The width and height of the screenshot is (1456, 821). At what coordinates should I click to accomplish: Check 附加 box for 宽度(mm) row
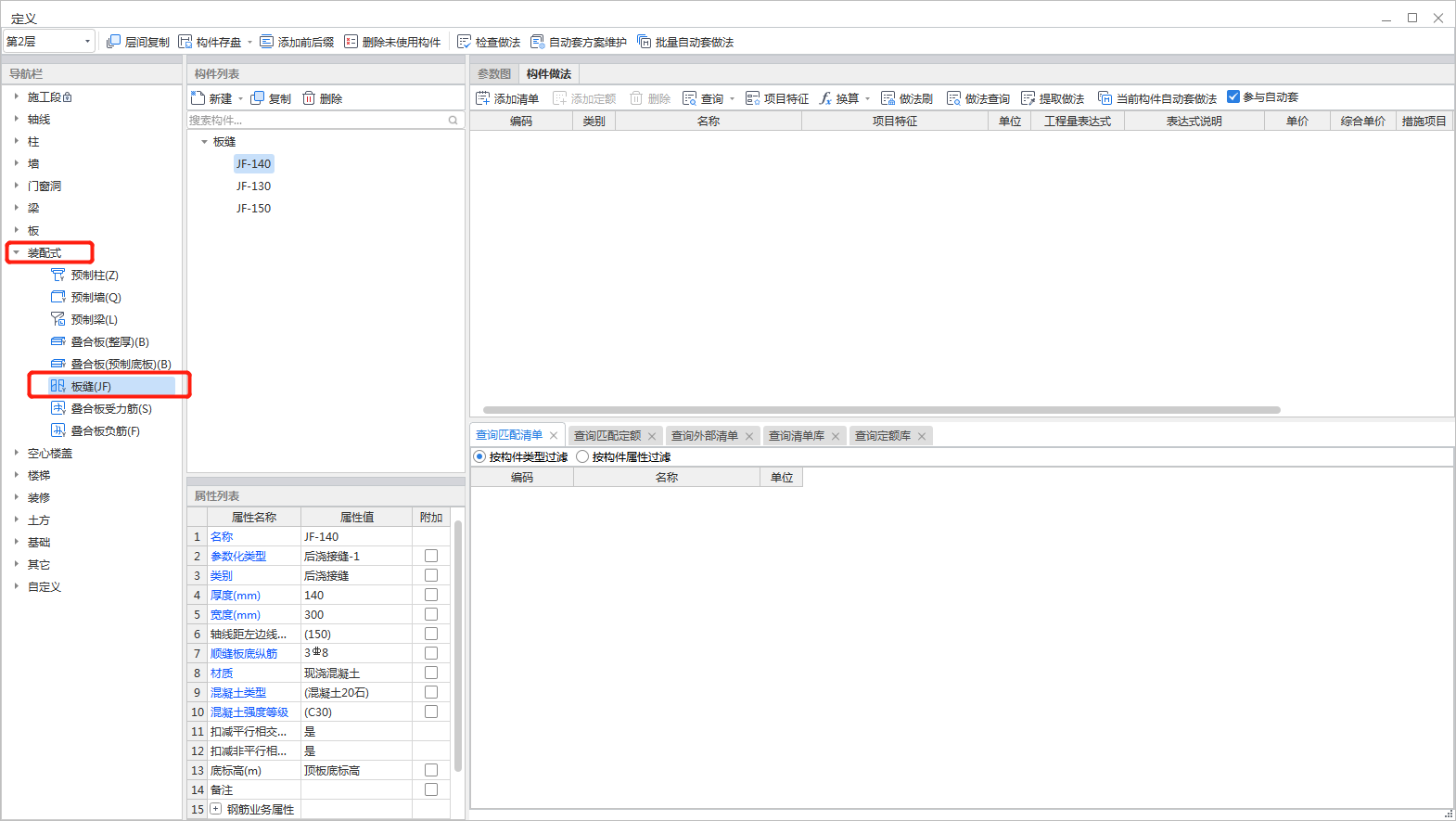coord(431,614)
